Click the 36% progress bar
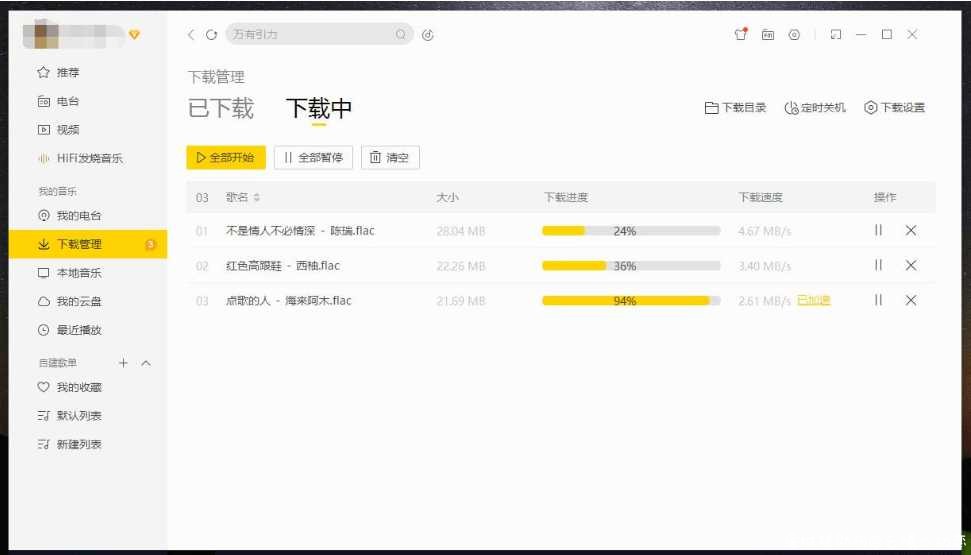 (631, 266)
